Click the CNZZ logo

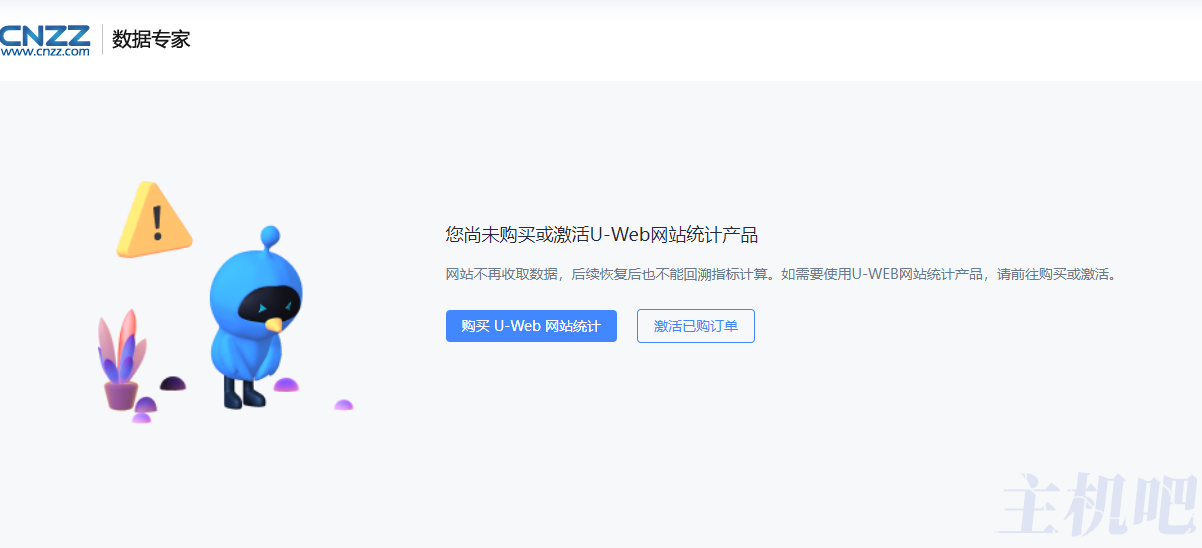coord(45,40)
